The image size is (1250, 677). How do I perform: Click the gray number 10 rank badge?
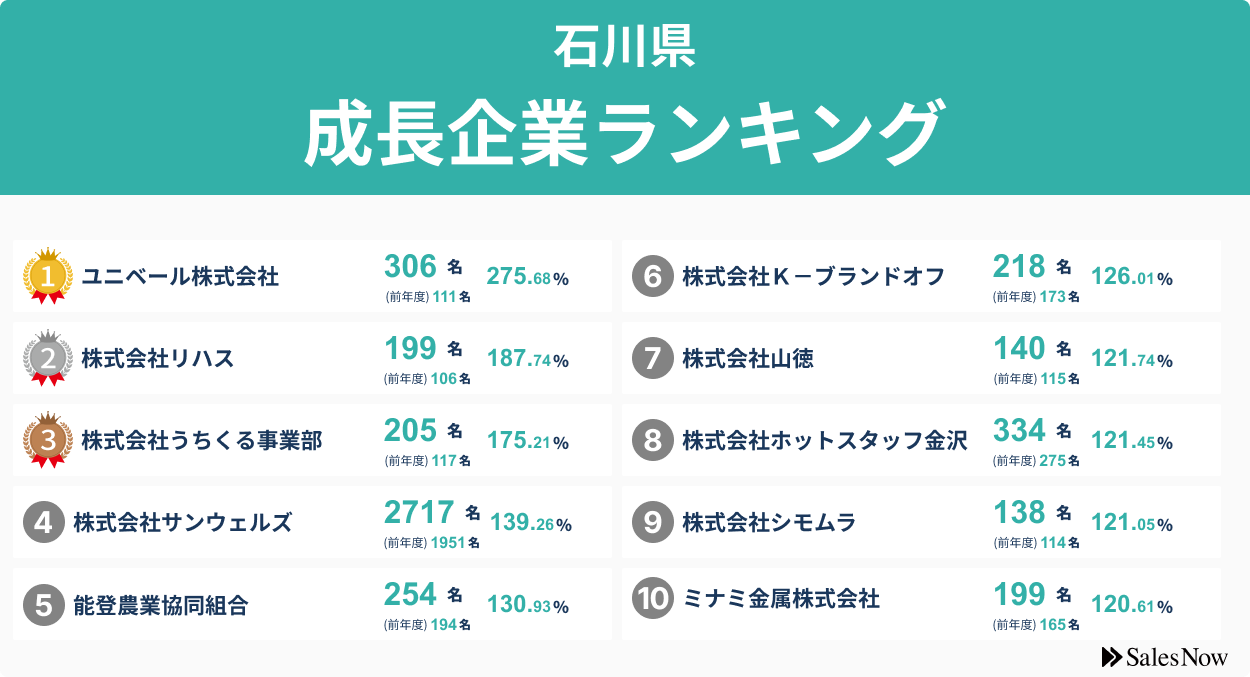click(x=652, y=598)
